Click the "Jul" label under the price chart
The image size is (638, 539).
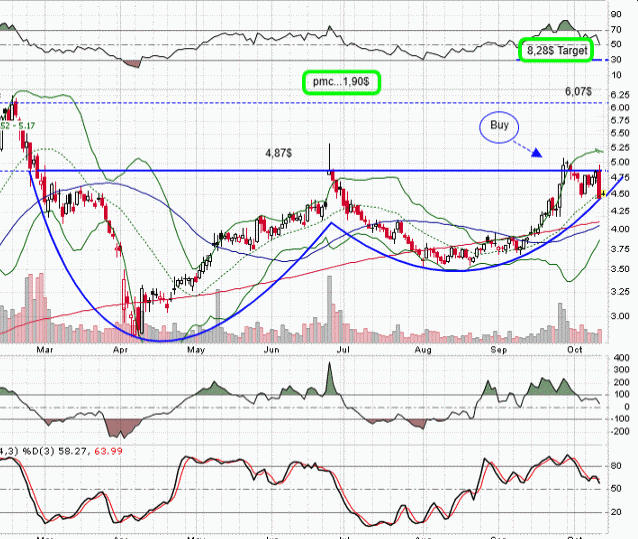pyautogui.click(x=345, y=351)
